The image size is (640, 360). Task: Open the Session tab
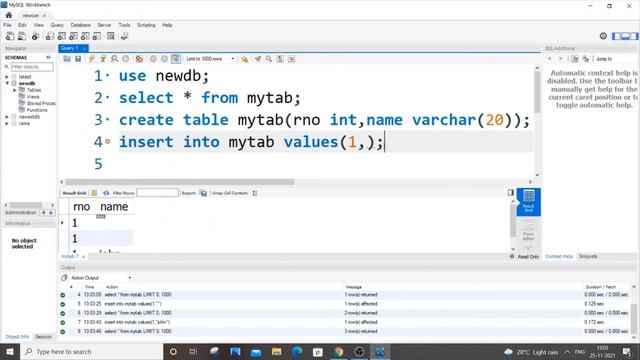[43, 337]
